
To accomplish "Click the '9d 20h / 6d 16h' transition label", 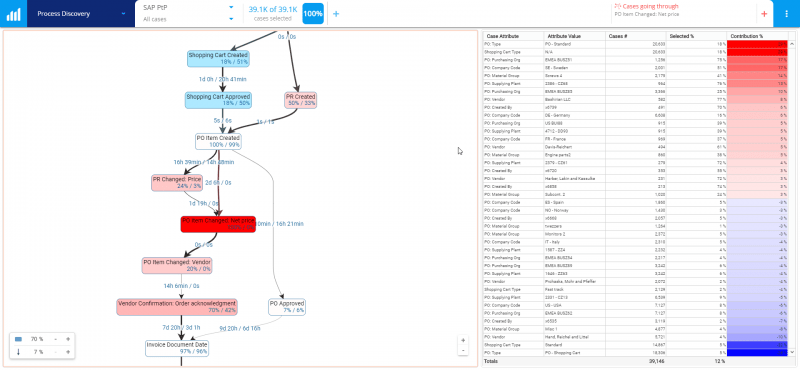I will [240, 328].
